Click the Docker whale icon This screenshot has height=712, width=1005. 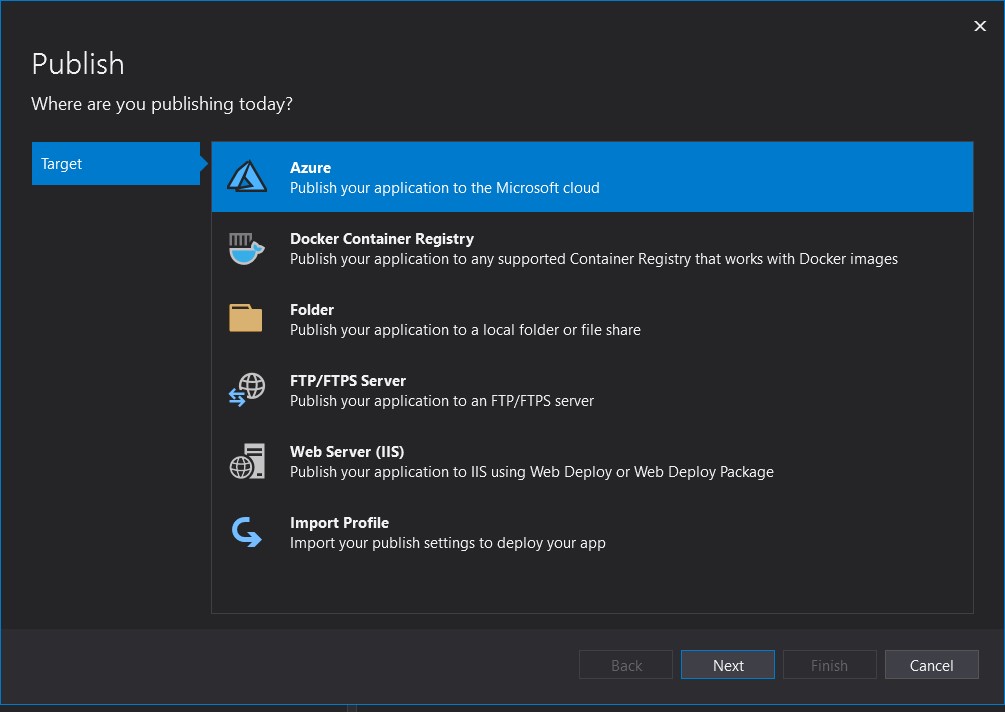[247, 249]
